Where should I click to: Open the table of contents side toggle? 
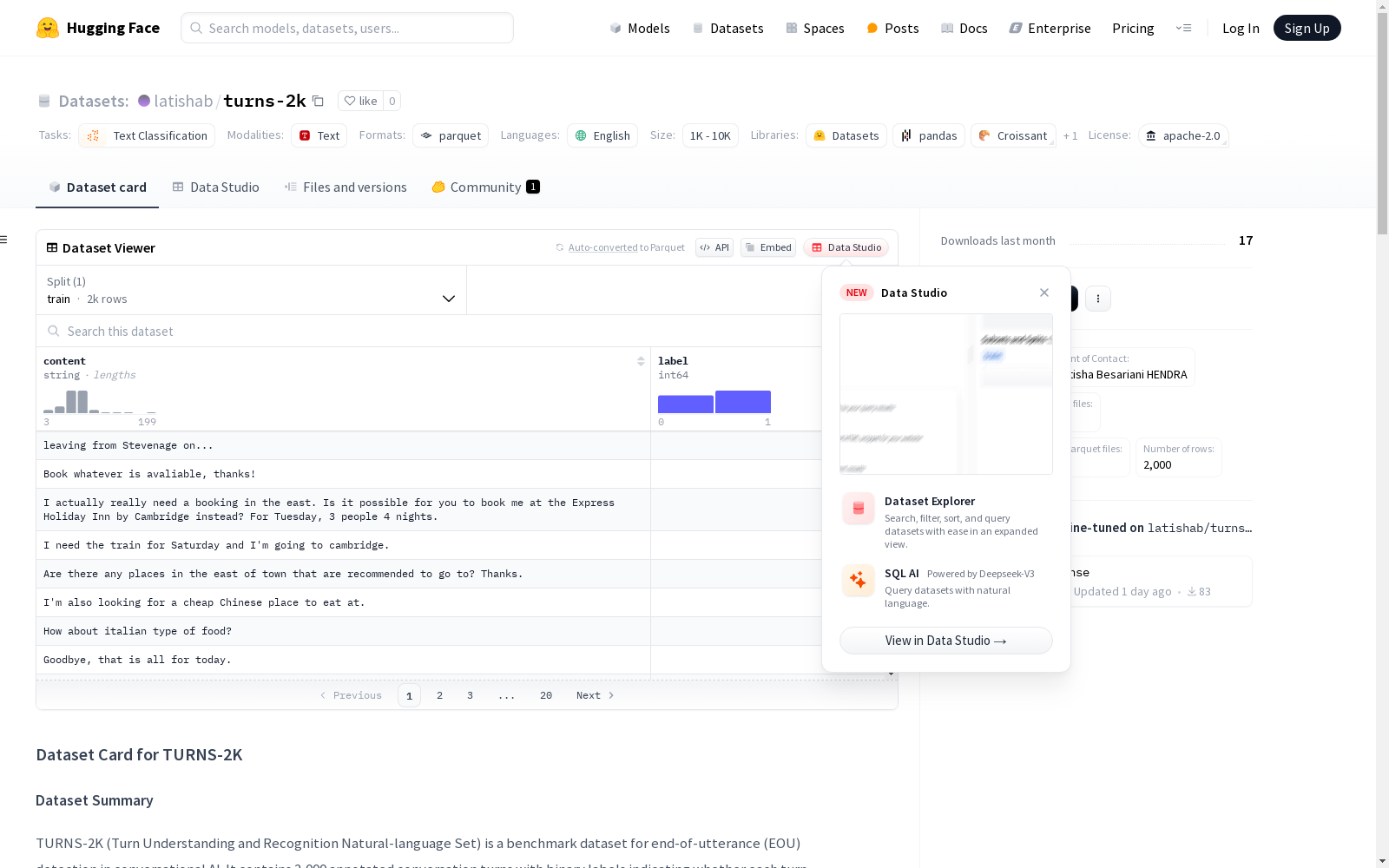coord(4,240)
